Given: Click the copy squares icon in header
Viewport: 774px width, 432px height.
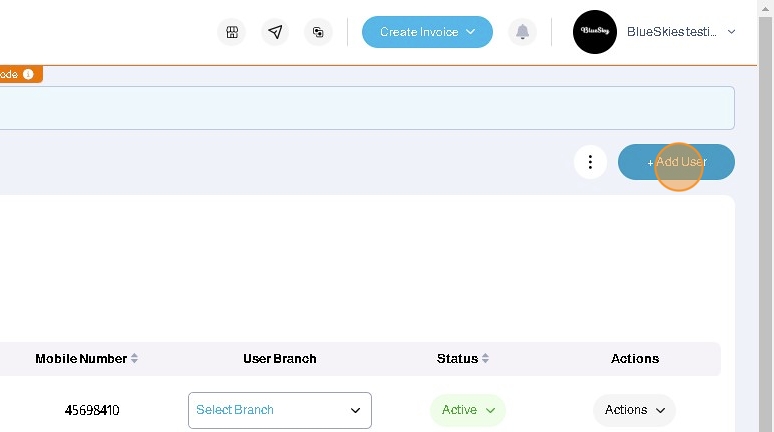Looking at the screenshot, I should click(x=318, y=32).
